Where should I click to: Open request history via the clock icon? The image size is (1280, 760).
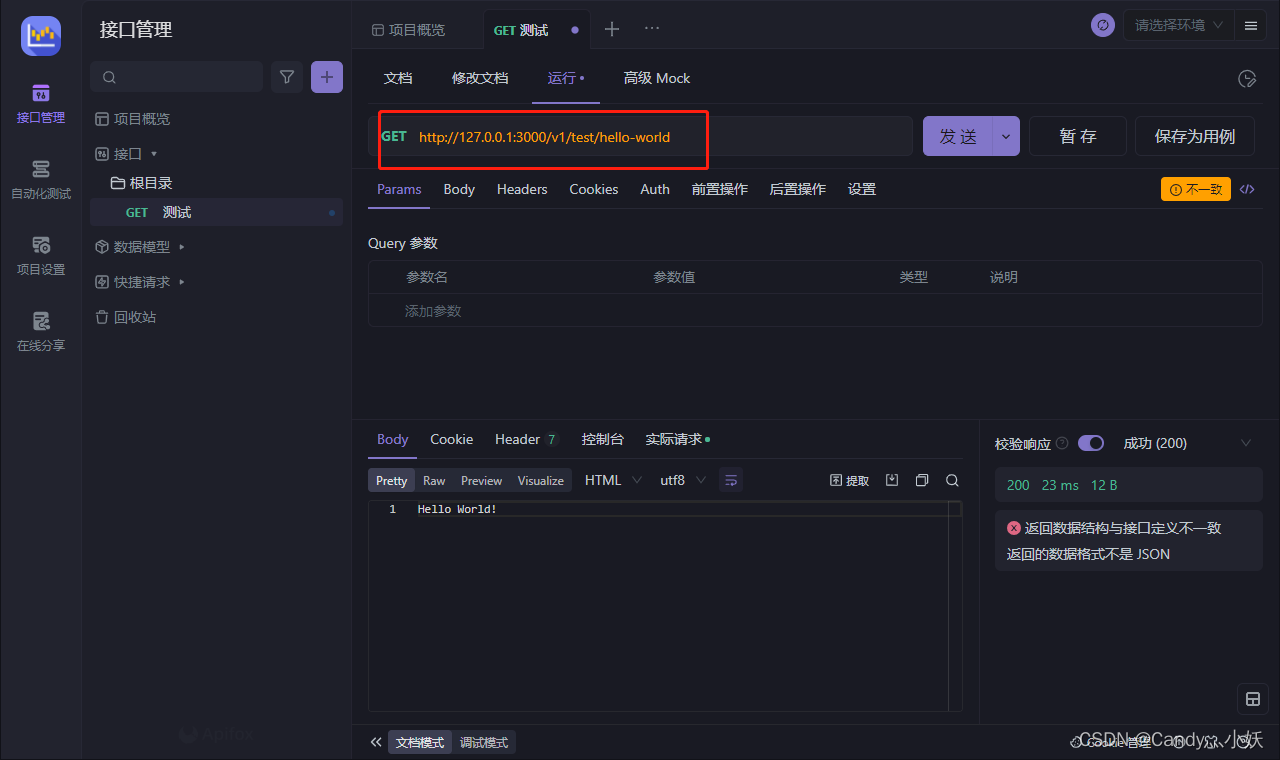coord(1247,78)
